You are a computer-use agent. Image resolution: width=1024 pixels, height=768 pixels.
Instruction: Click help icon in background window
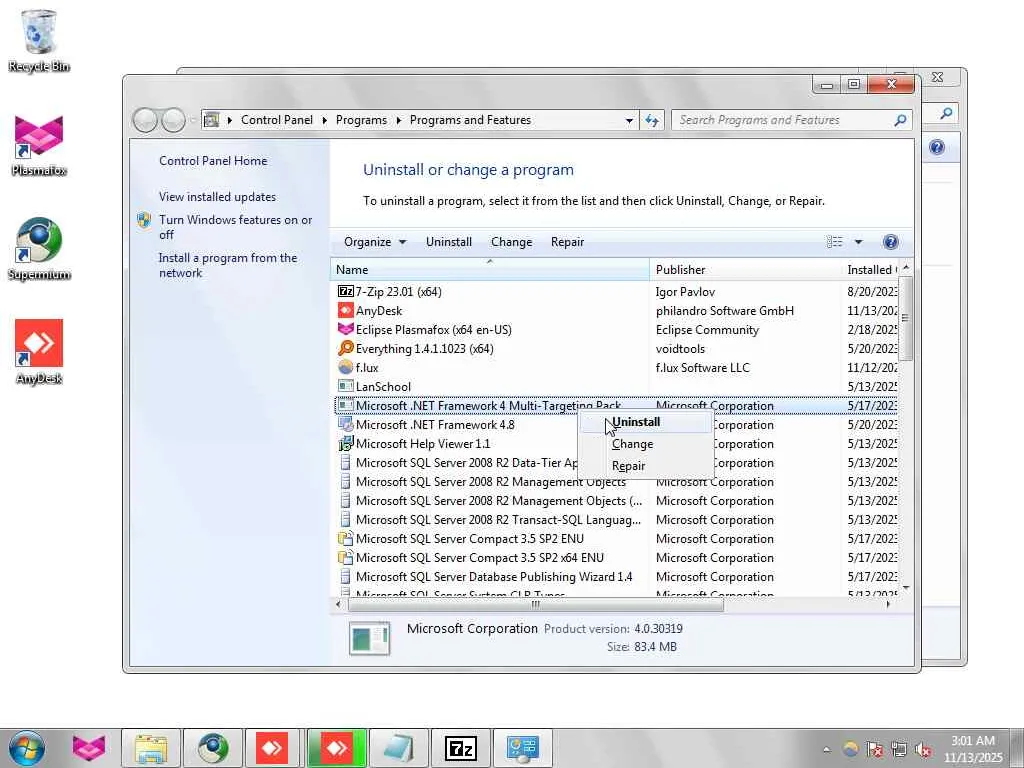[936, 148]
